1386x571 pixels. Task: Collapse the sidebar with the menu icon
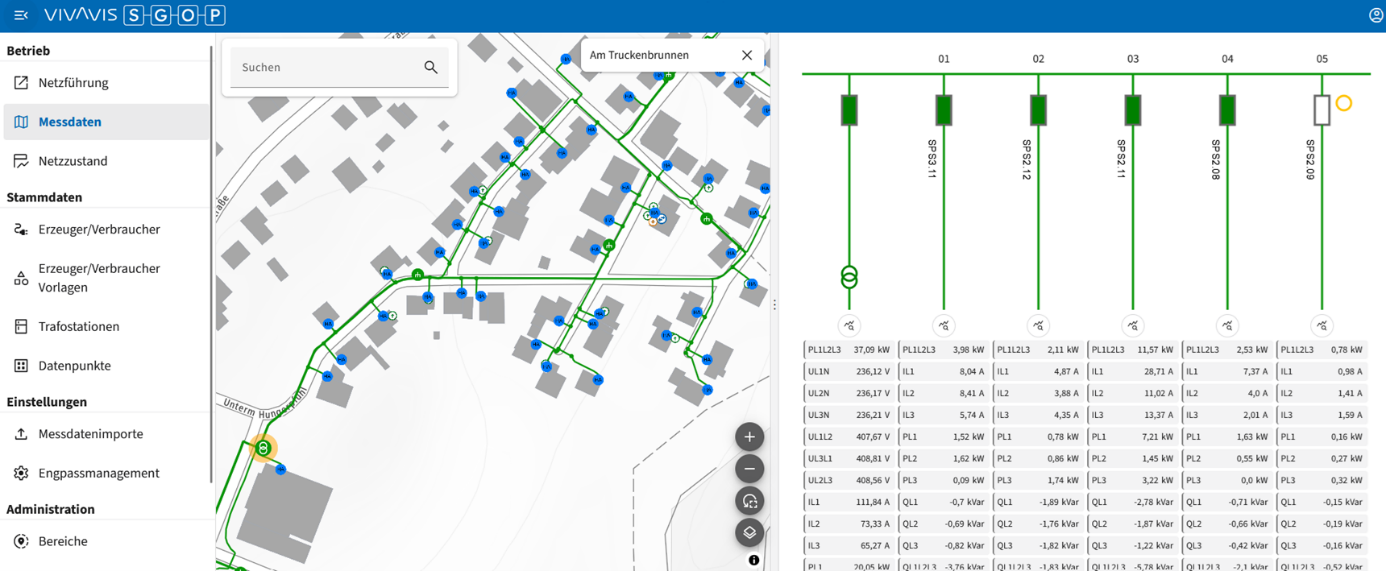[21, 15]
